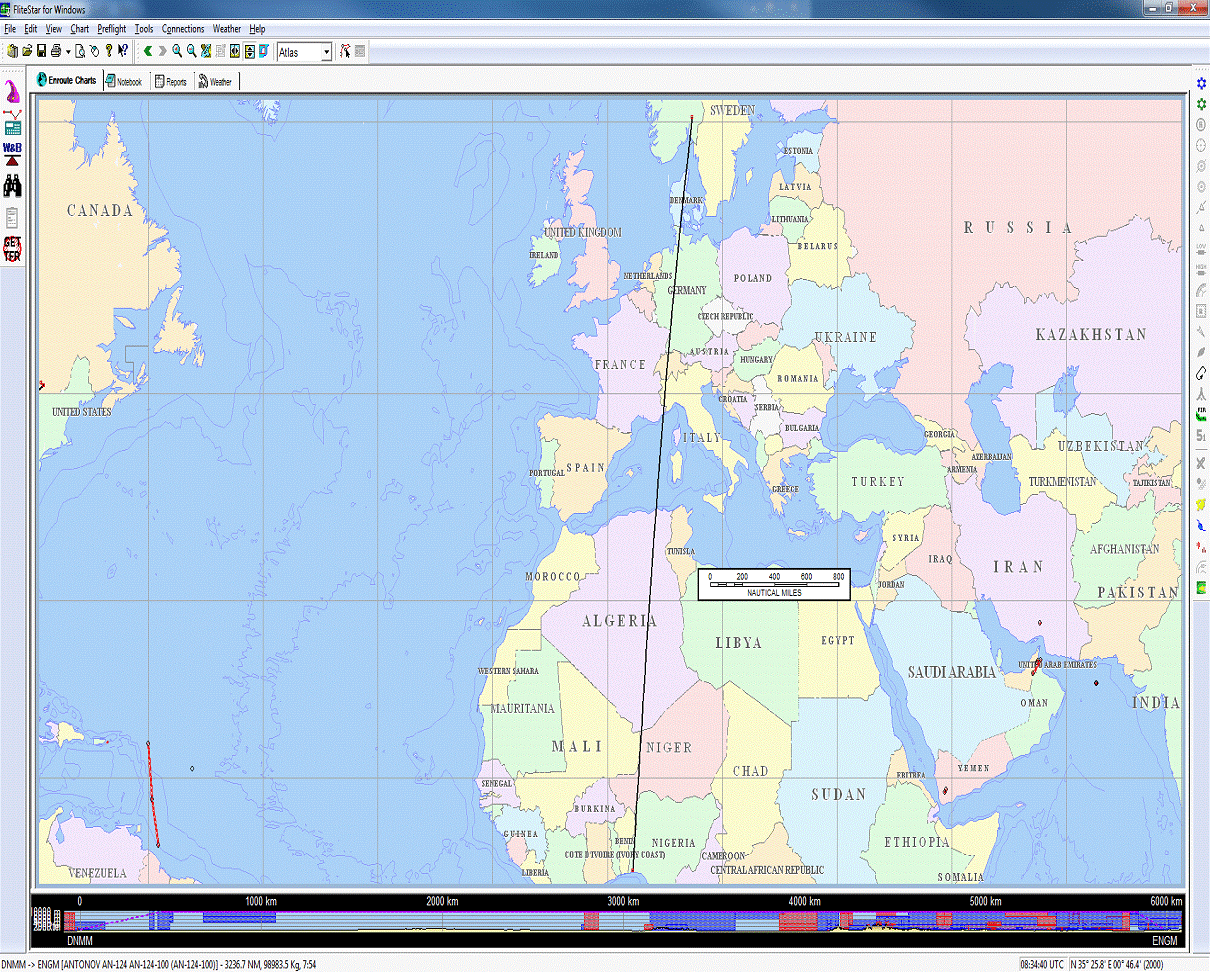Click the zoom in magnifier
1210x972 pixels.
(177, 51)
